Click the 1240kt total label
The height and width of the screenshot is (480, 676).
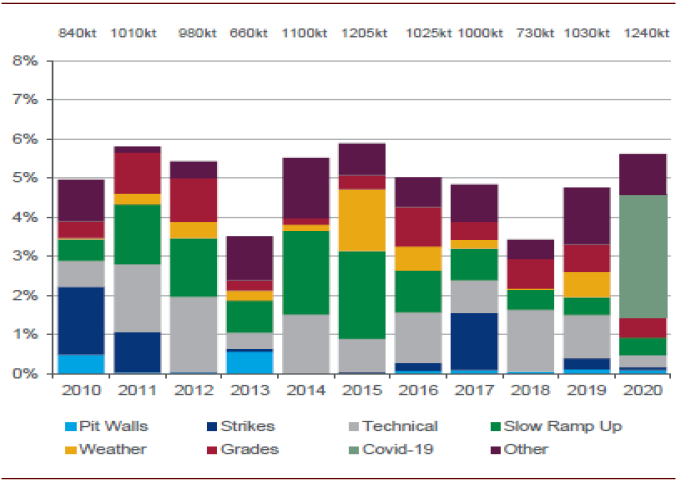pos(647,33)
